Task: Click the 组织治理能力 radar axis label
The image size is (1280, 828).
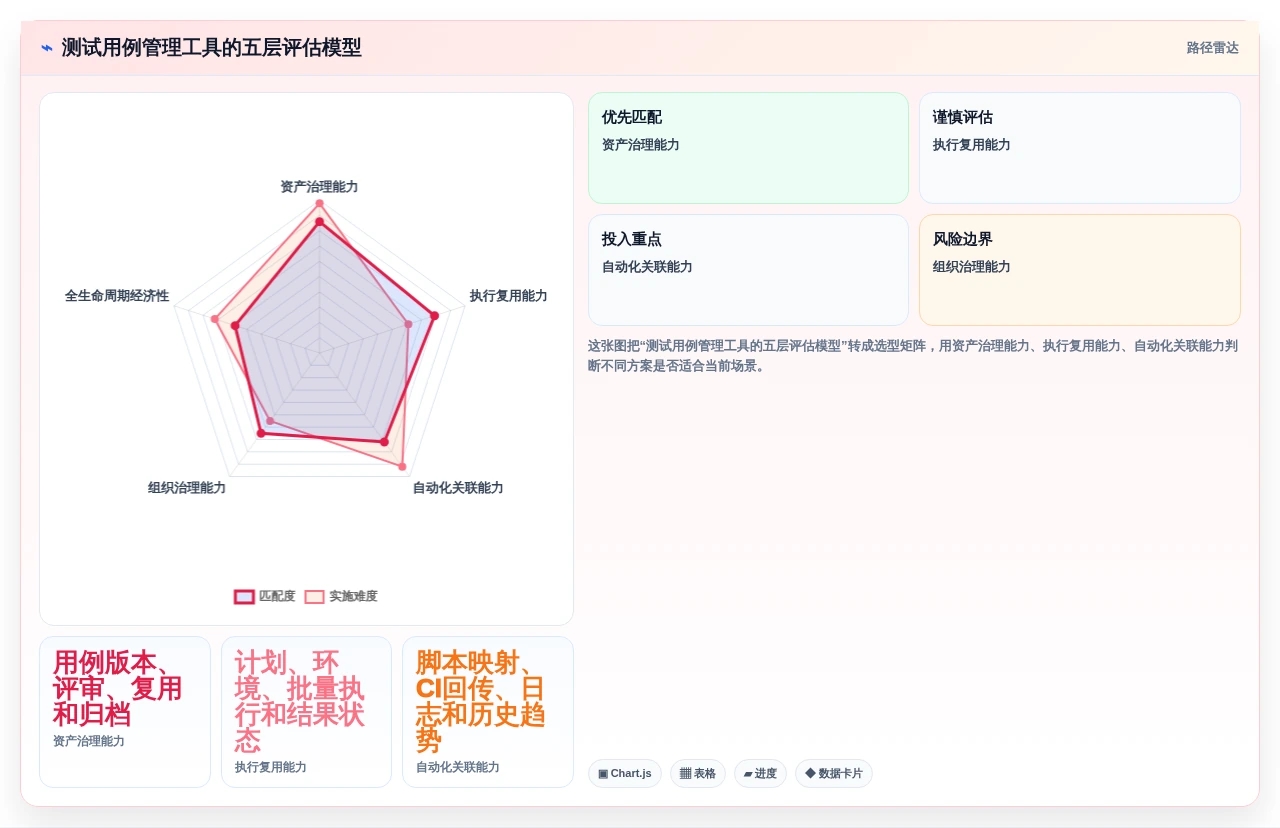Action: (187, 488)
